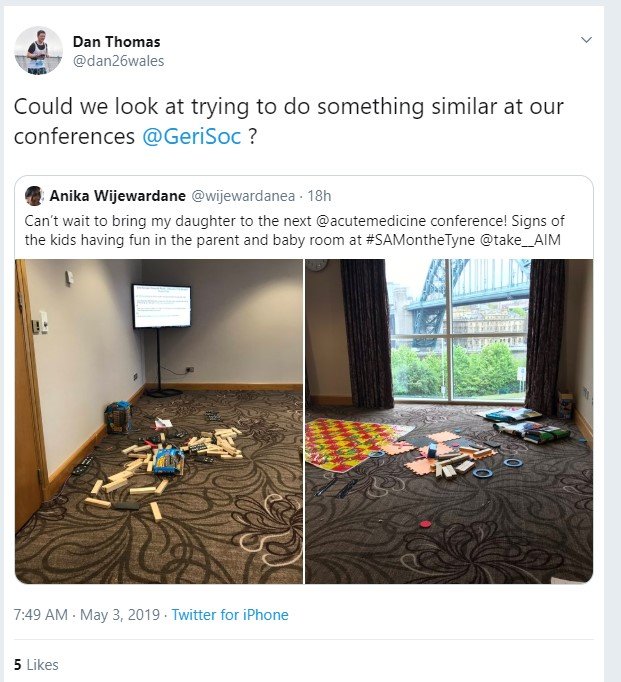Open the @take__AIM mention

[520, 240]
